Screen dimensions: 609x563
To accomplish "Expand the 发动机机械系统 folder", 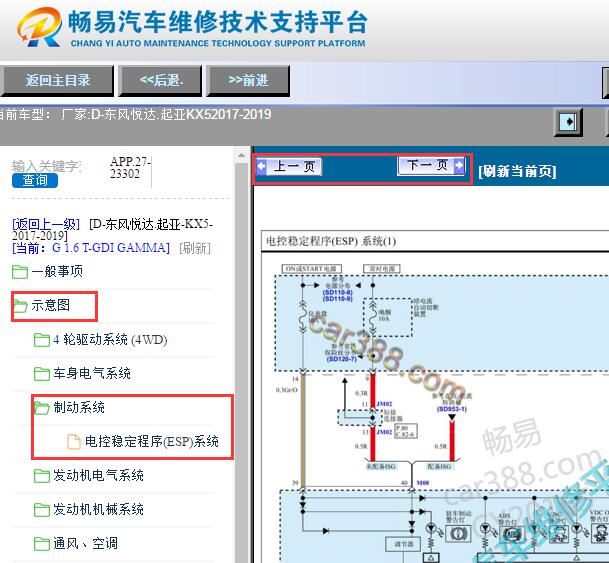I will pyautogui.click(x=98, y=509).
